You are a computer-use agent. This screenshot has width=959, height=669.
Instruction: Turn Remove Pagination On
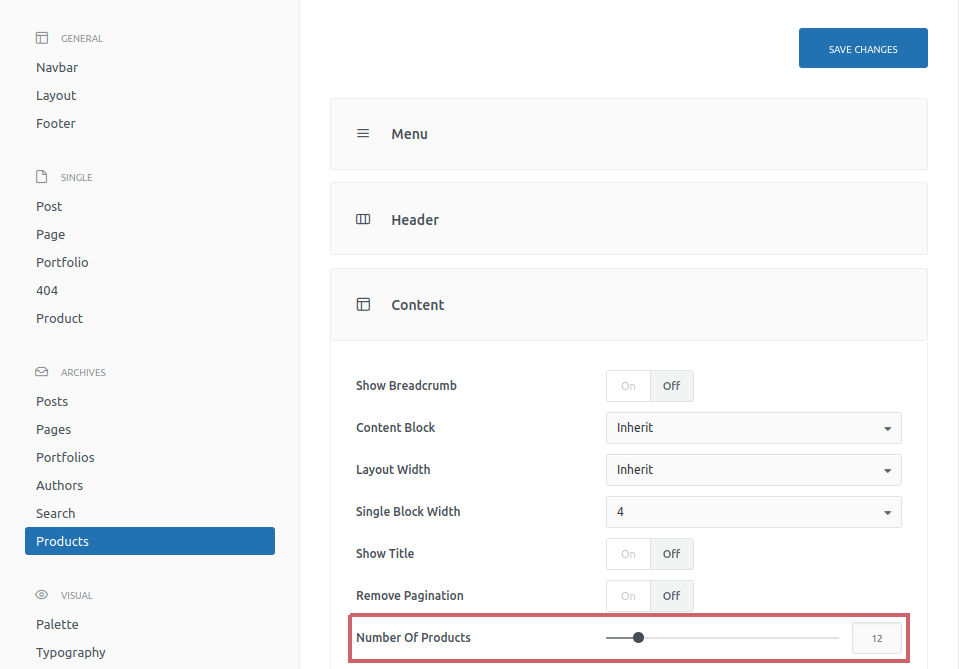(628, 596)
